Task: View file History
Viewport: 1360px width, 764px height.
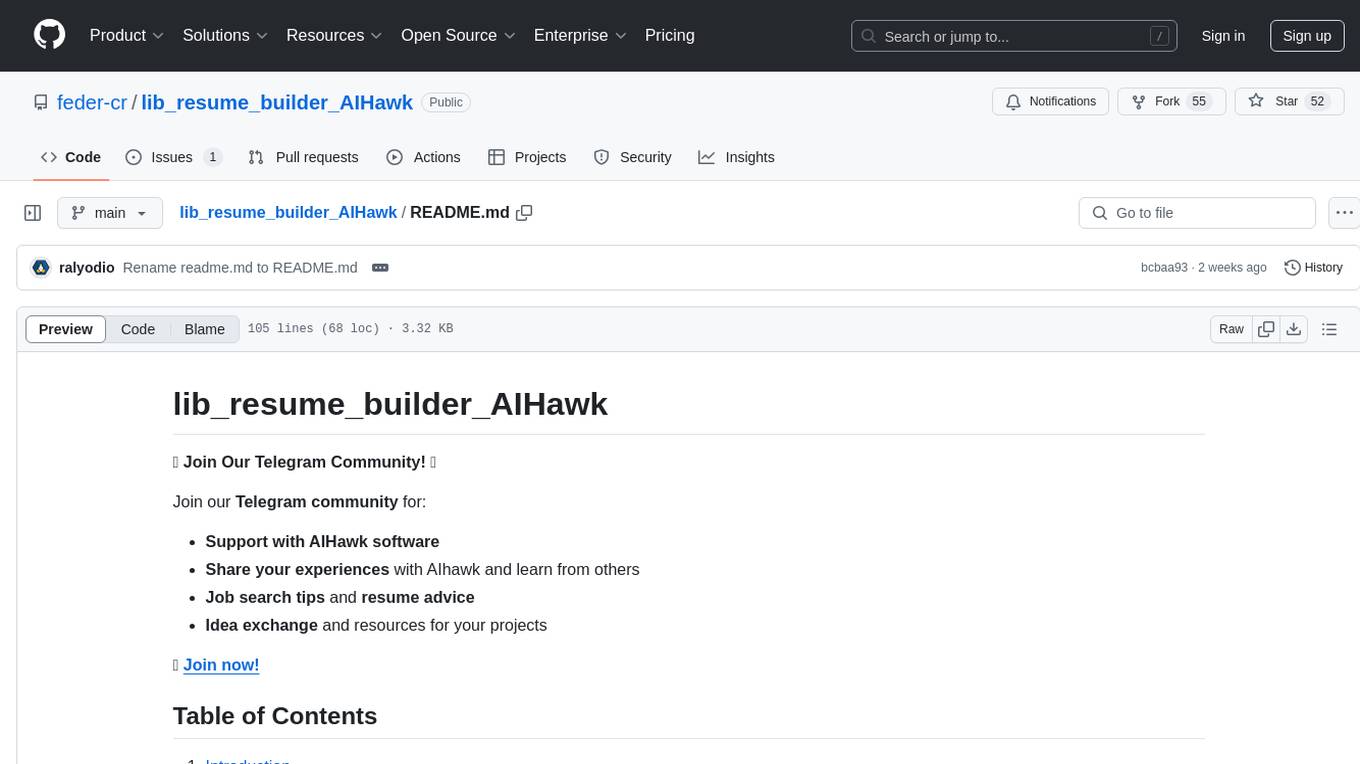Action: [x=1313, y=268]
